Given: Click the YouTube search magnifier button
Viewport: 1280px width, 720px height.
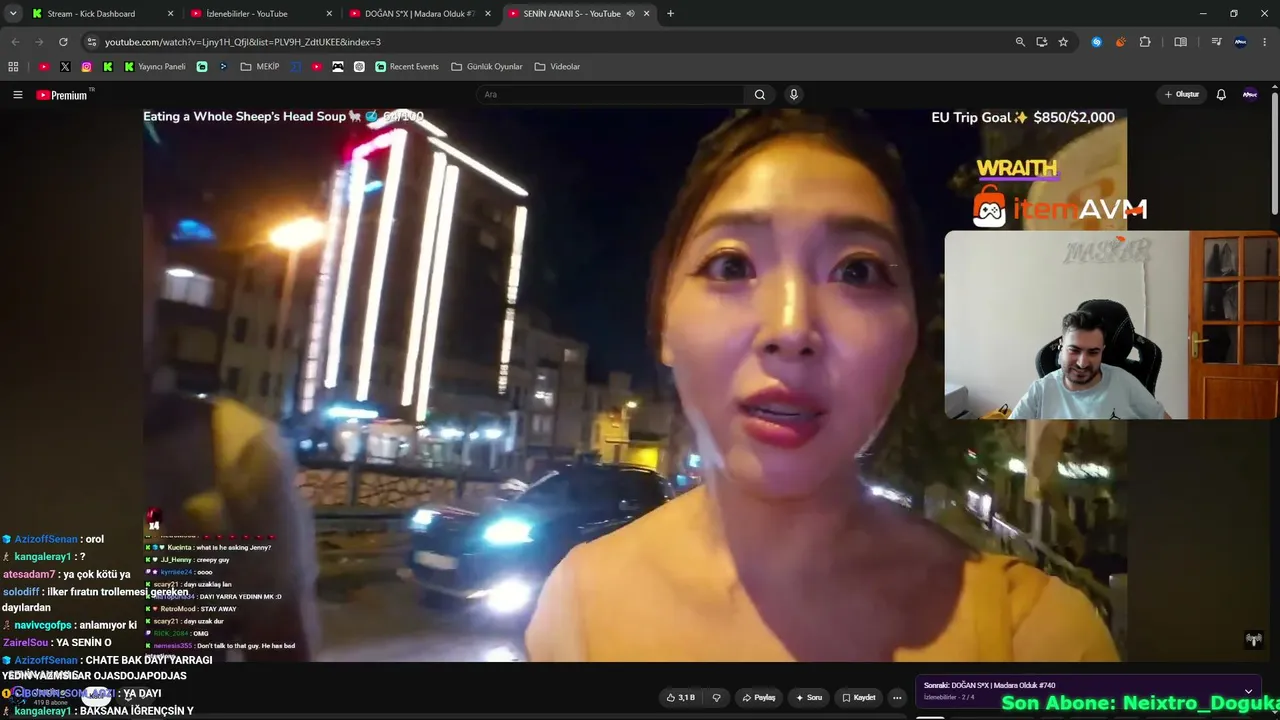Looking at the screenshot, I should [760, 95].
